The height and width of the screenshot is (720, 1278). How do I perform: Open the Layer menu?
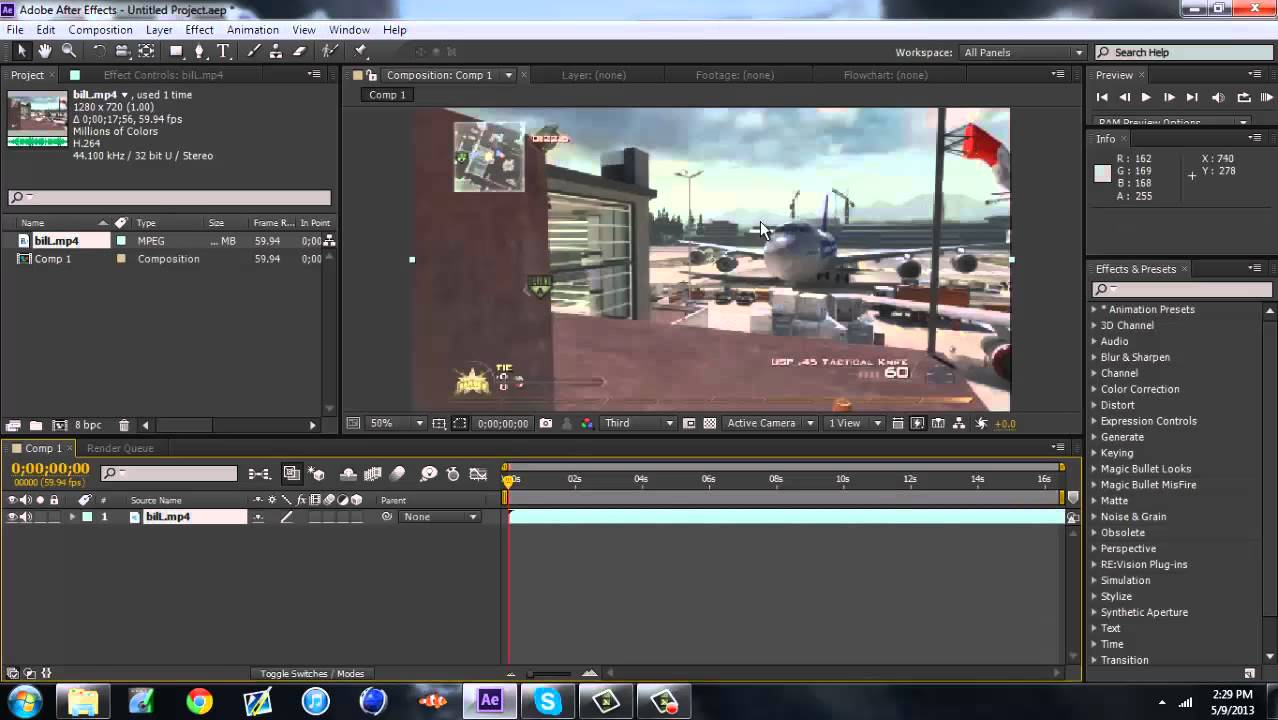[x=159, y=30]
